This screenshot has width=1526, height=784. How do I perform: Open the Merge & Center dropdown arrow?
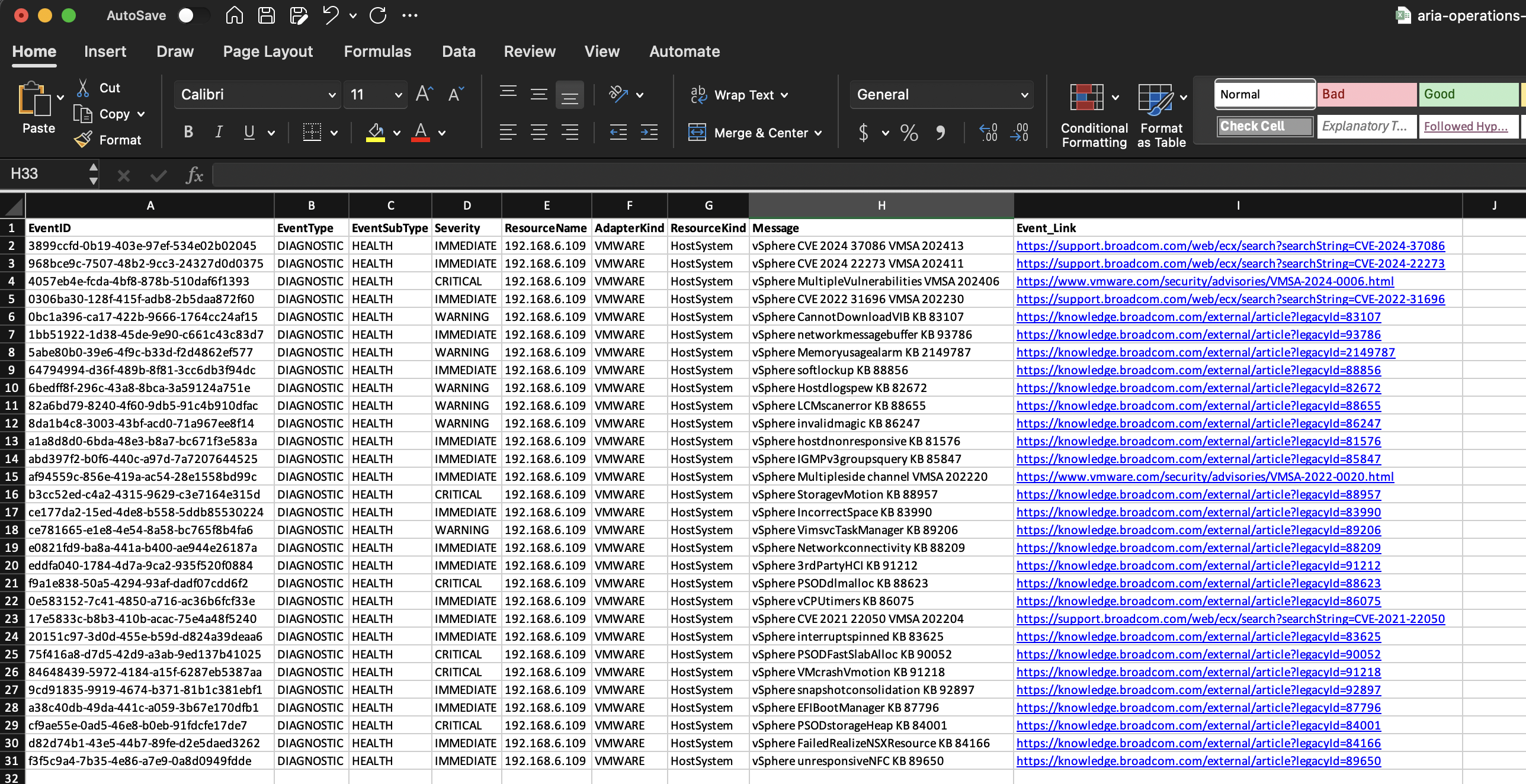[x=819, y=133]
